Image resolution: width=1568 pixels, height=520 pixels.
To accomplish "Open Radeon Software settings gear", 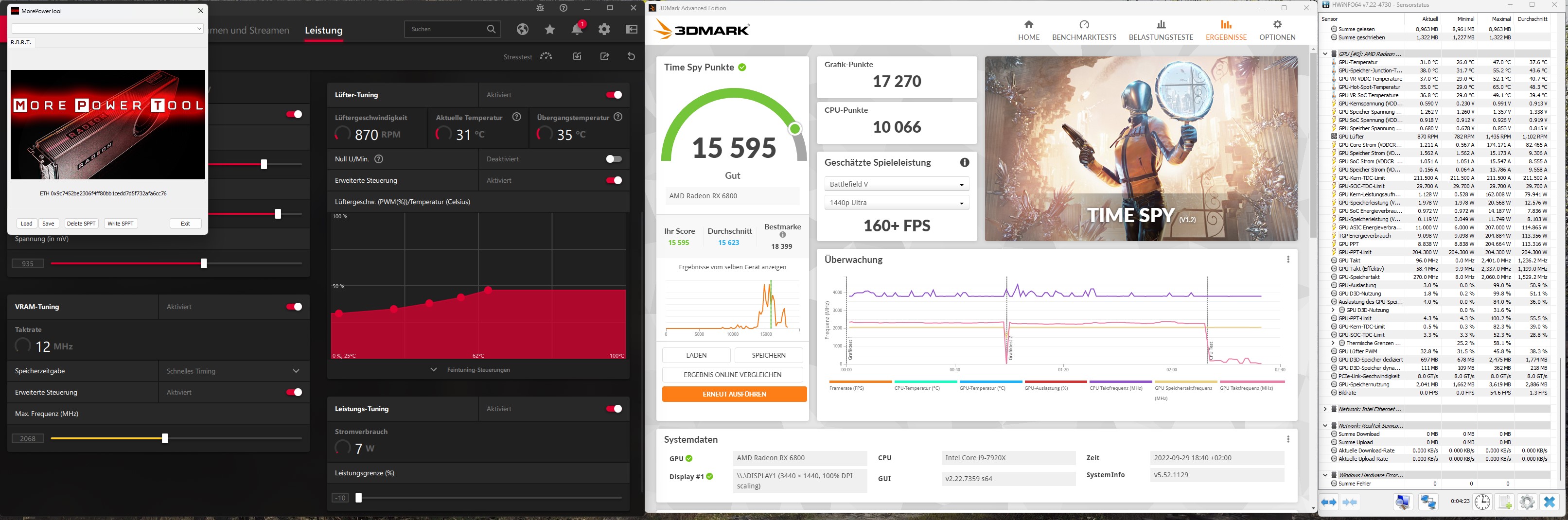I will 604,29.
